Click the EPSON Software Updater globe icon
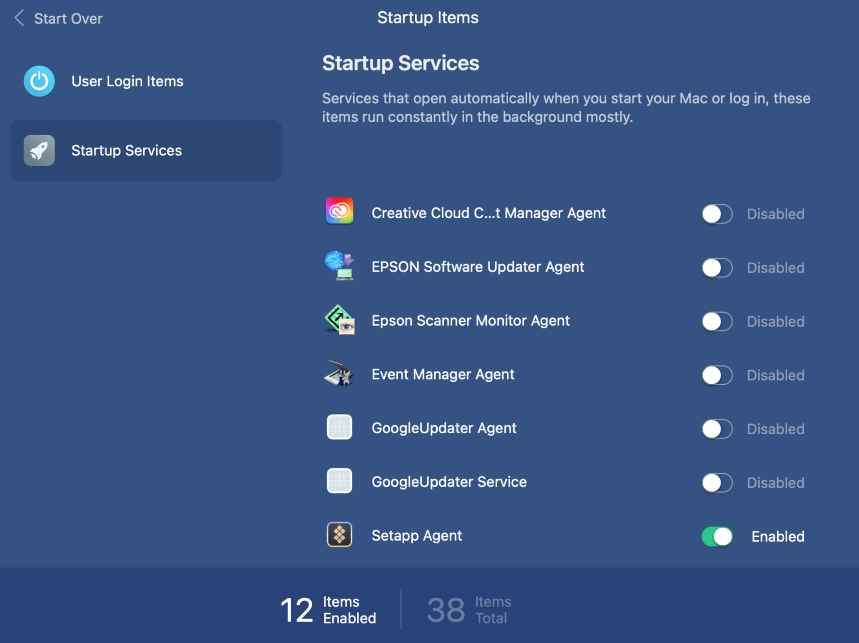Screen dimensions: 859x643 (x=339, y=266)
